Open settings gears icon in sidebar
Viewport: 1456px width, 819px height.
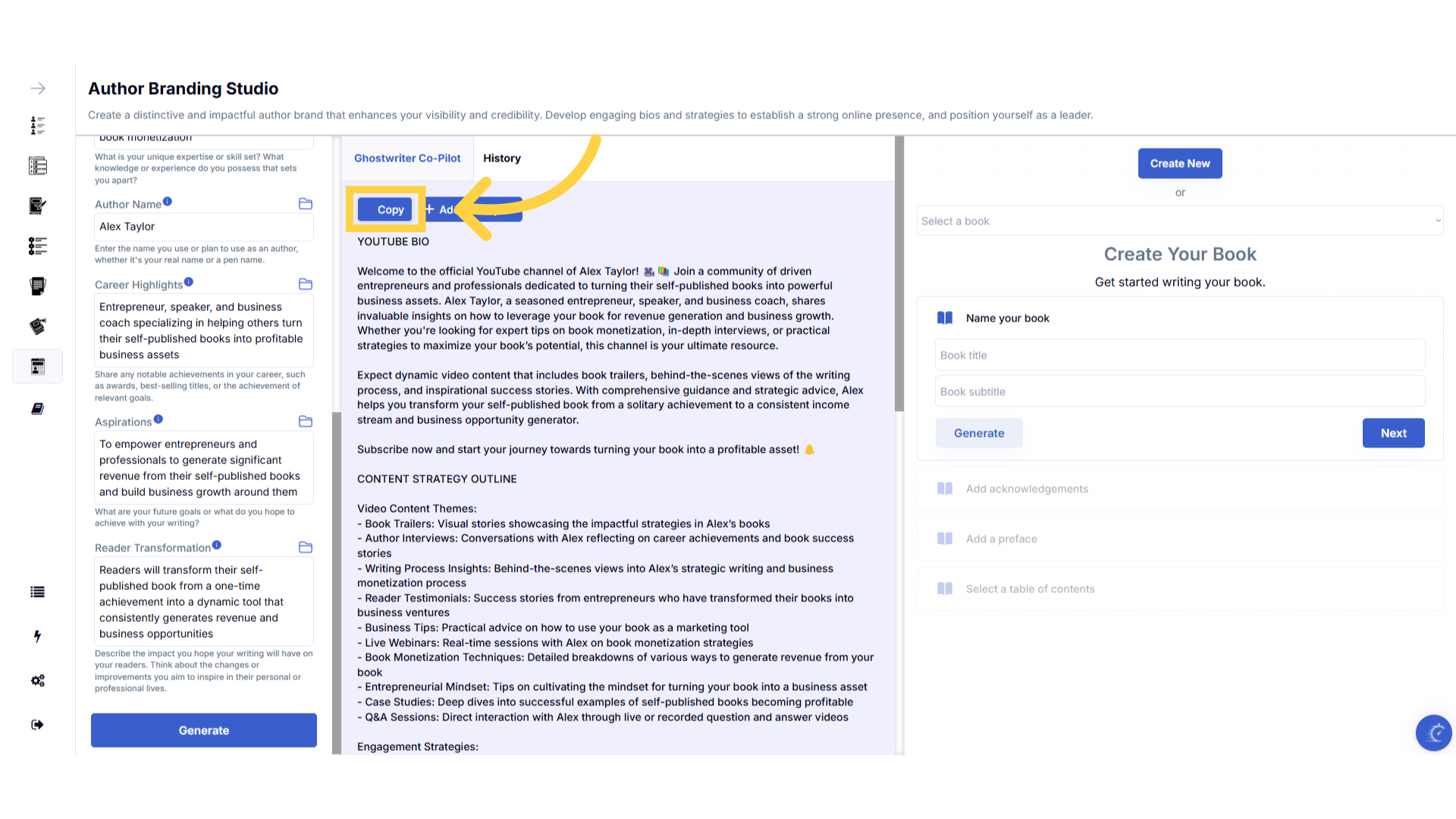point(37,680)
